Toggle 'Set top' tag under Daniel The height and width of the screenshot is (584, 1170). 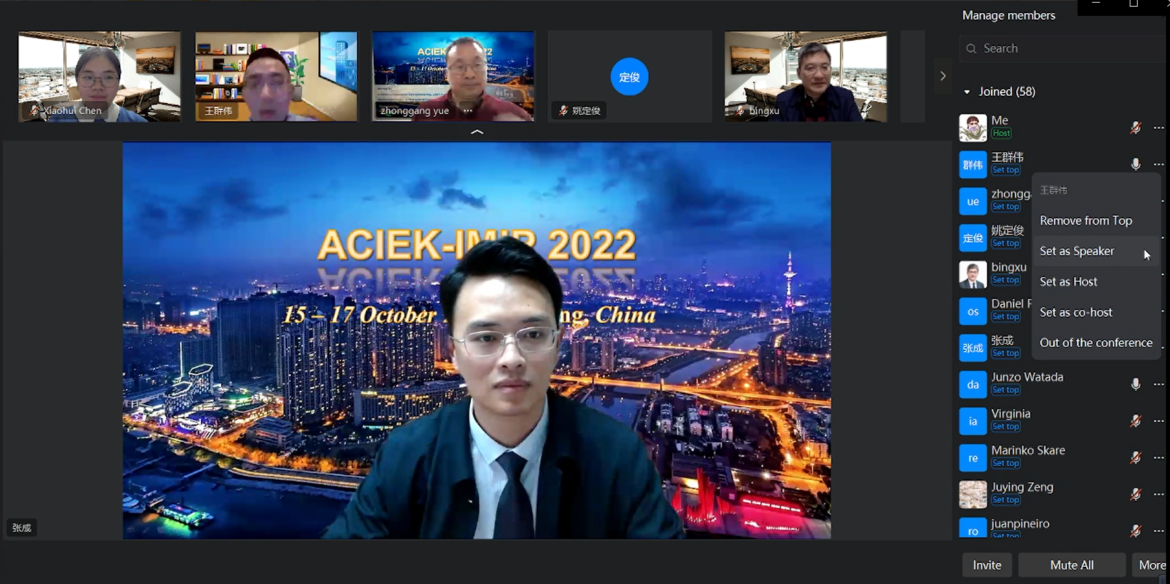(x=1006, y=316)
